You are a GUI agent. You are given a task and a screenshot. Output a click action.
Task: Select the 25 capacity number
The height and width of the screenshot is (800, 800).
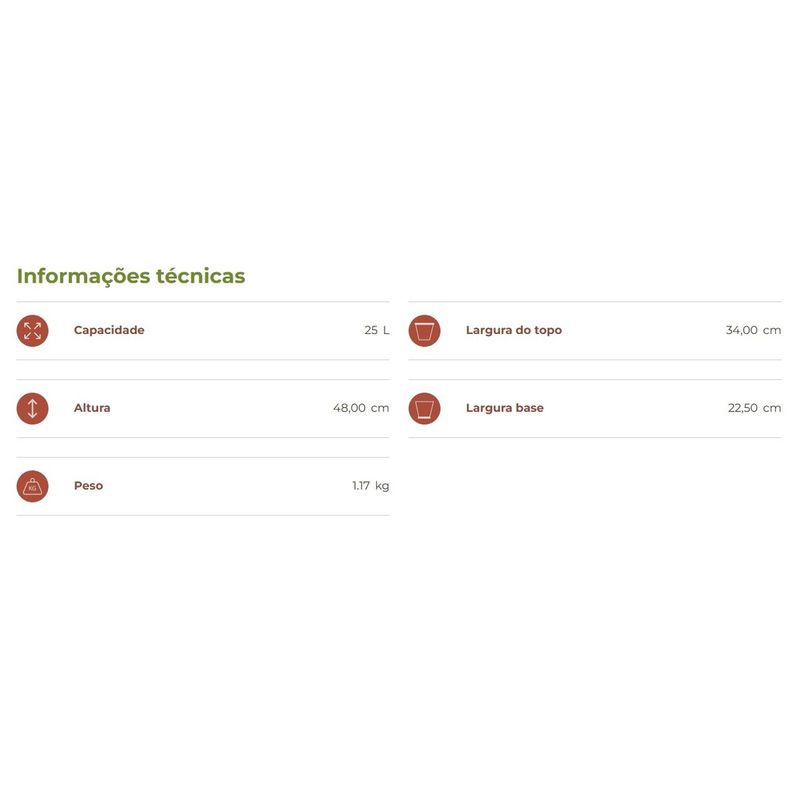tap(371, 330)
